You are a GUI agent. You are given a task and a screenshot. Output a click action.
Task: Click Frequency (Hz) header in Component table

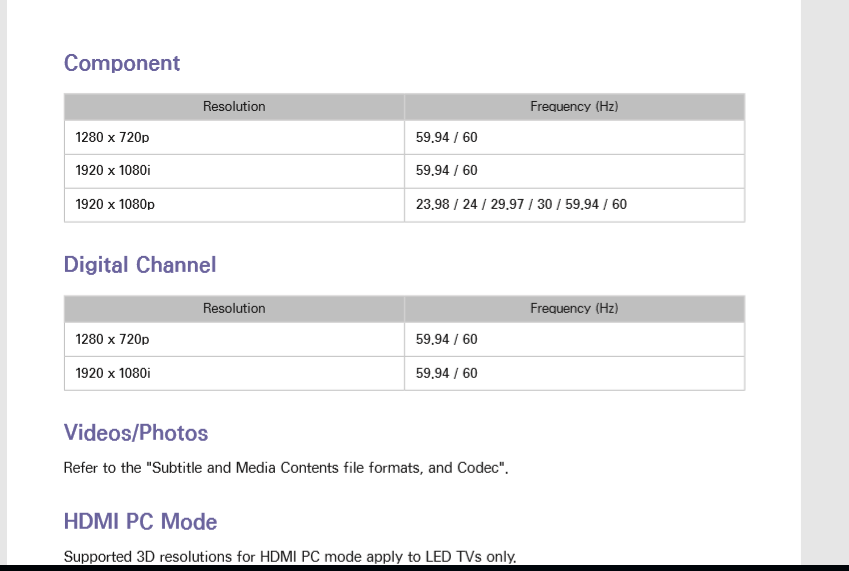coord(574,106)
